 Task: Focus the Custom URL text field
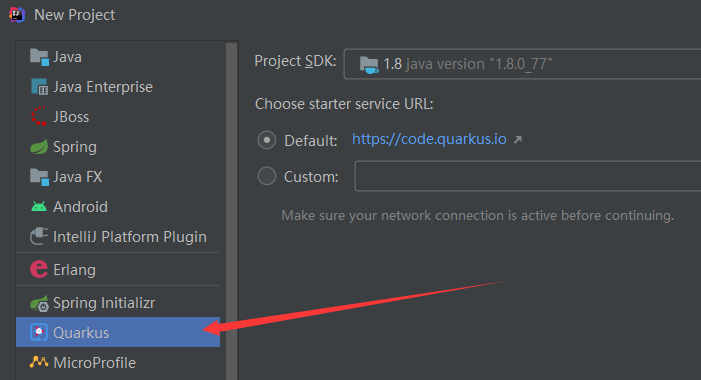click(x=528, y=176)
